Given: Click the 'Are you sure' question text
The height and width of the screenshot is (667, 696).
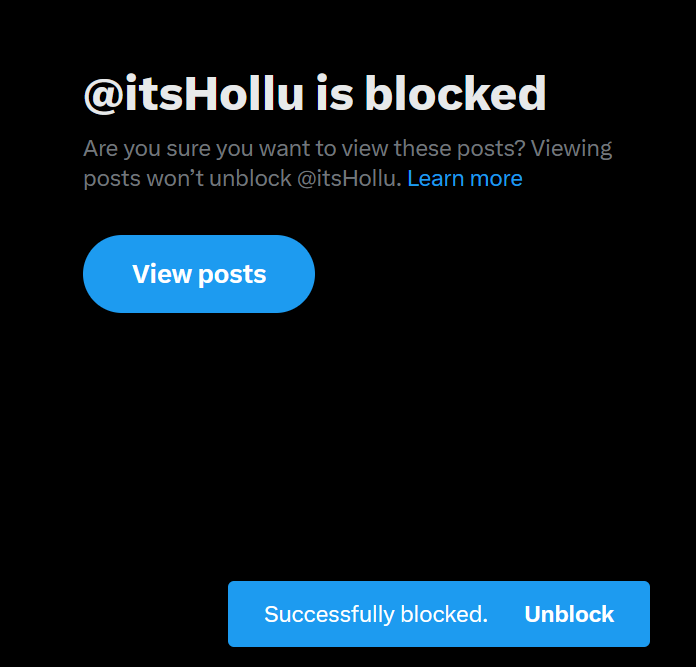Looking at the screenshot, I should (x=304, y=148).
